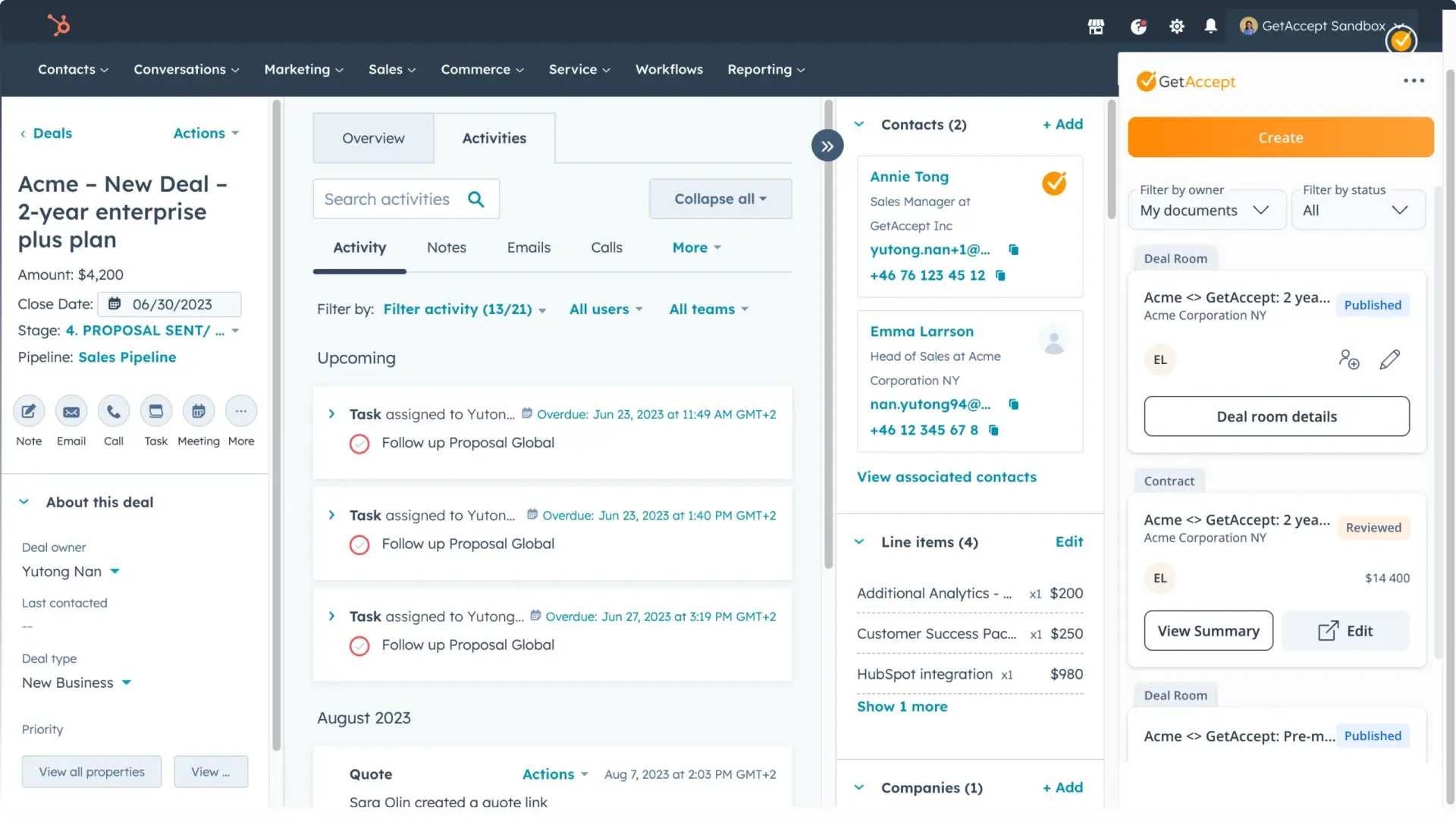
Task: Open the Reporting navigation menu
Action: coord(766,70)
